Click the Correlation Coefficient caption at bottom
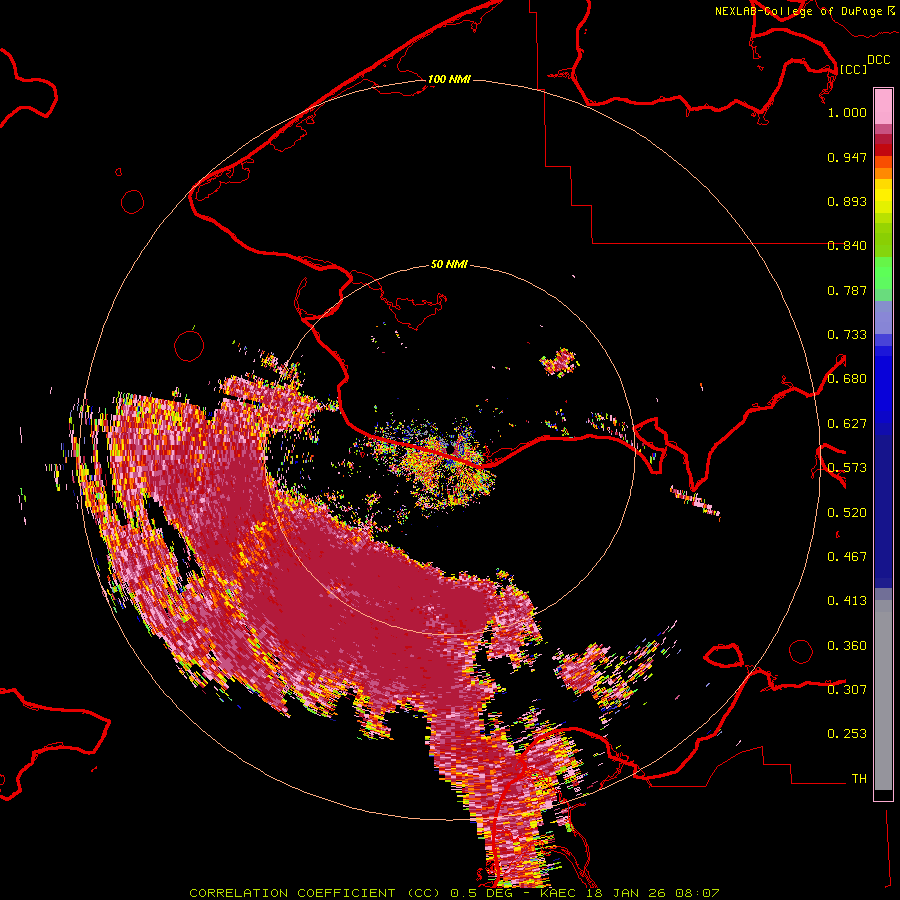This screenshot has height=900, width=900. 454,893
